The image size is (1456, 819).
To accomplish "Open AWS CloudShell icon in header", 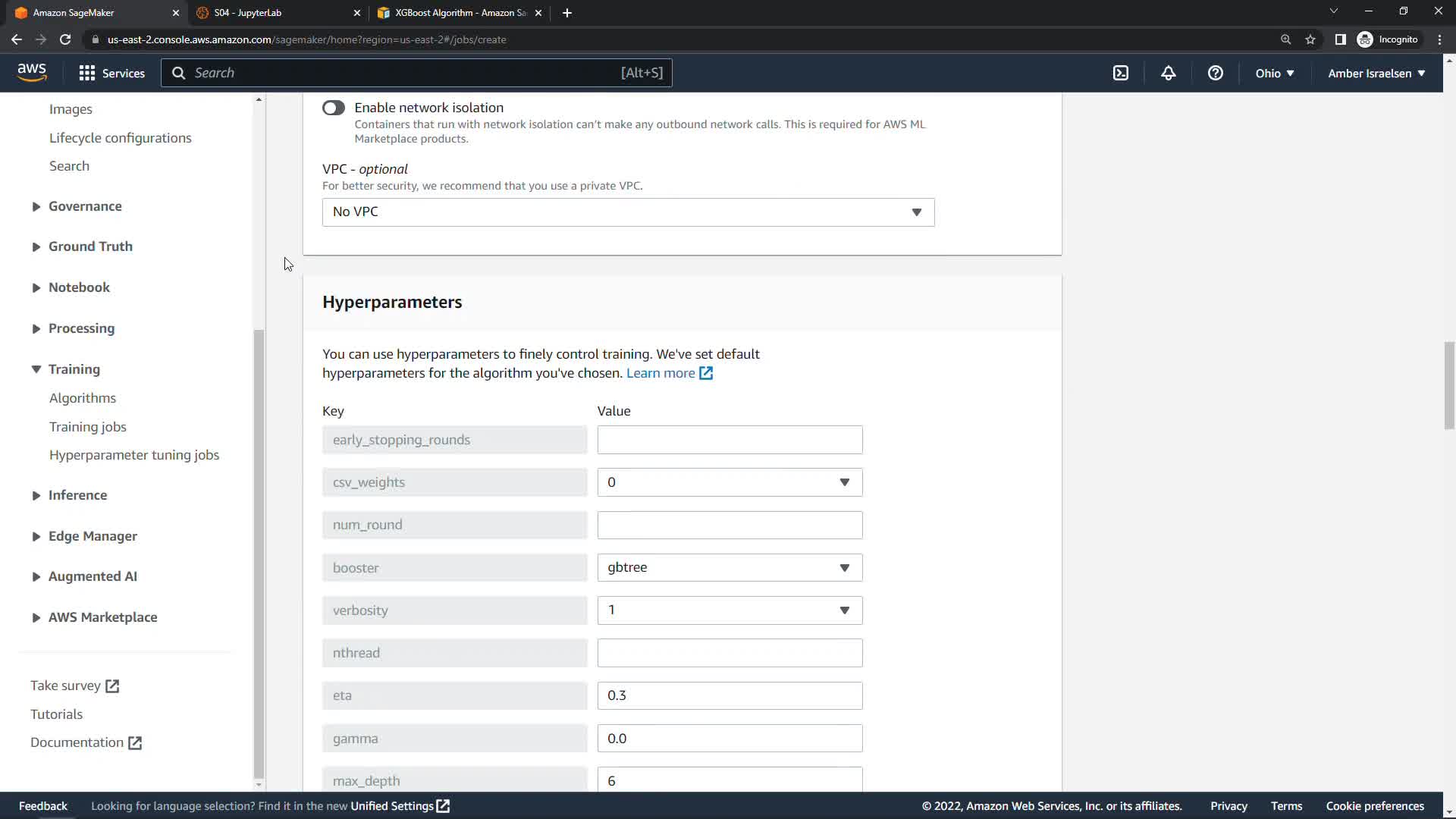I will 1120,73.
